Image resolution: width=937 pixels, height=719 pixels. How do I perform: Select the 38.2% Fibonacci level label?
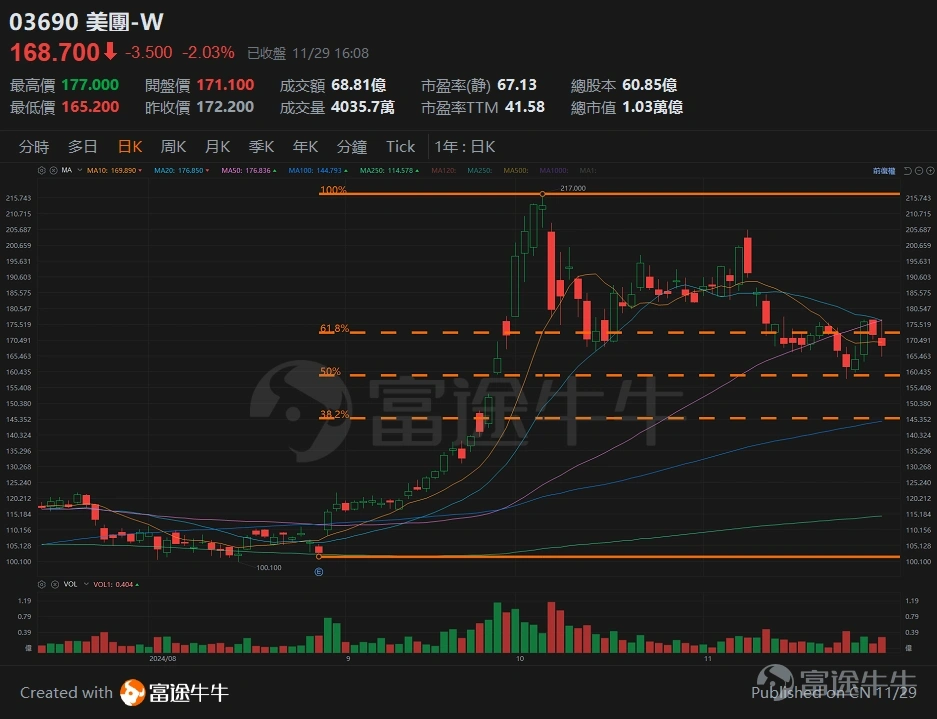[335, 414]
